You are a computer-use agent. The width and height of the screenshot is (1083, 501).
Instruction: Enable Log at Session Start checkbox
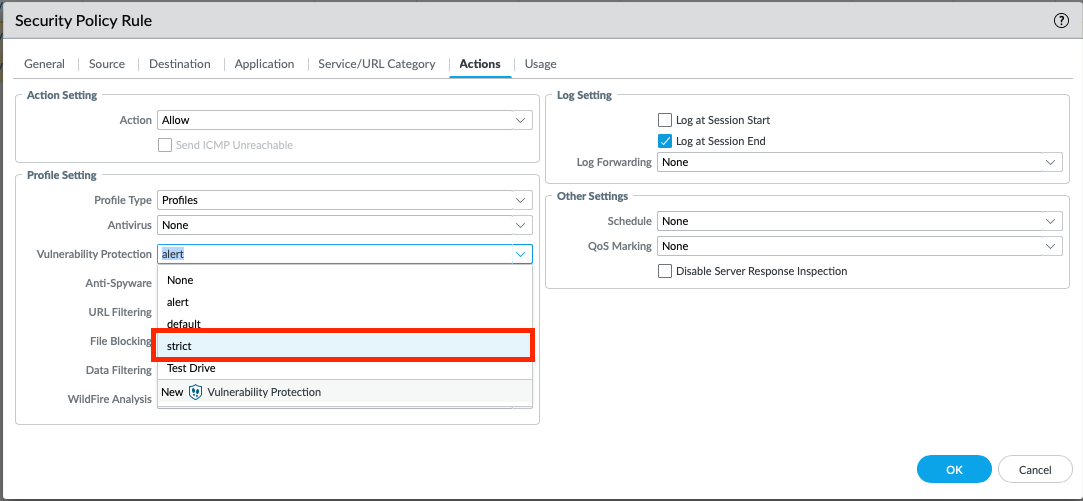pos(665,120)
